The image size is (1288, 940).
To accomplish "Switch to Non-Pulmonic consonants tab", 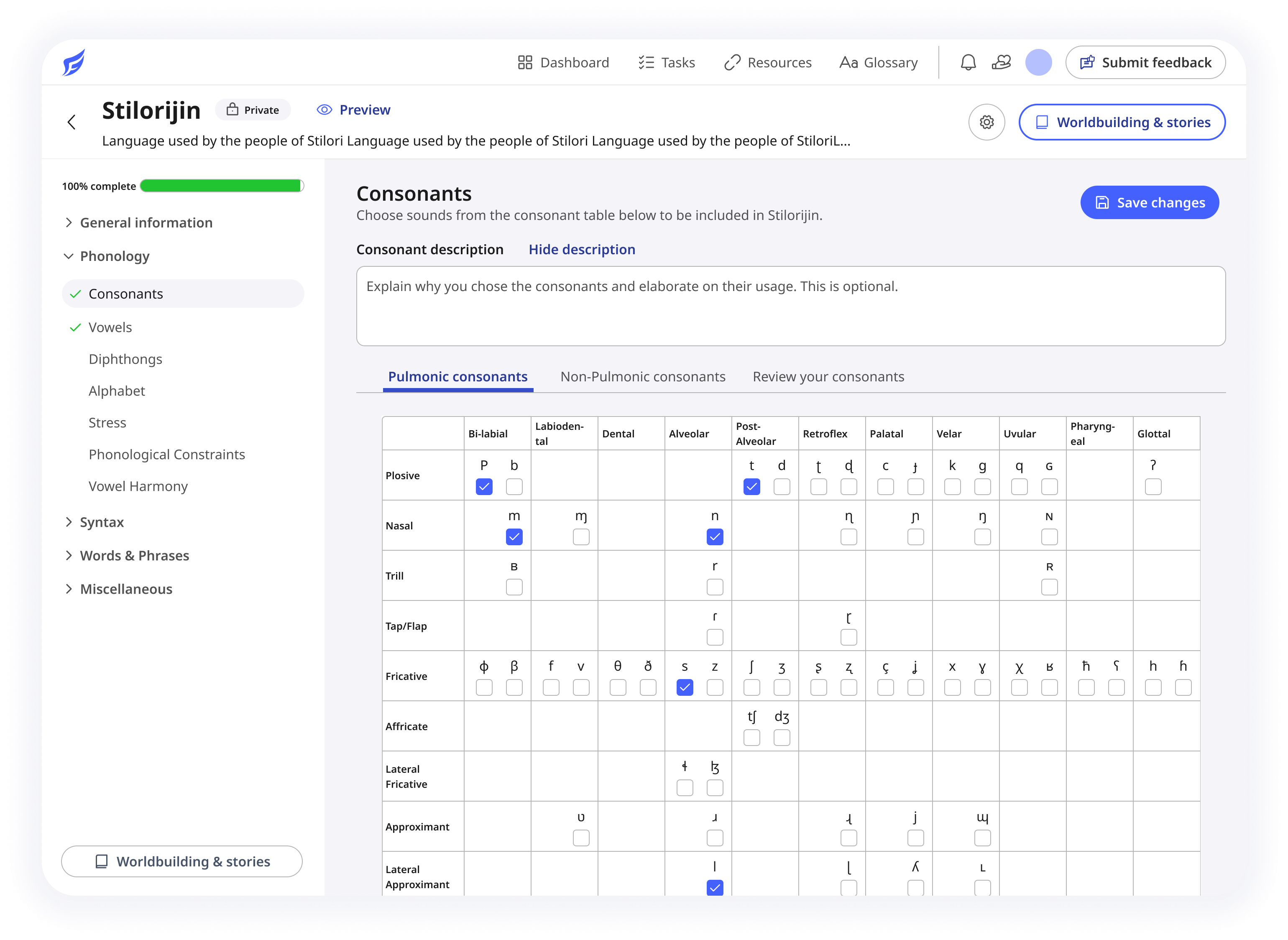I will click(x=642, y=377).
